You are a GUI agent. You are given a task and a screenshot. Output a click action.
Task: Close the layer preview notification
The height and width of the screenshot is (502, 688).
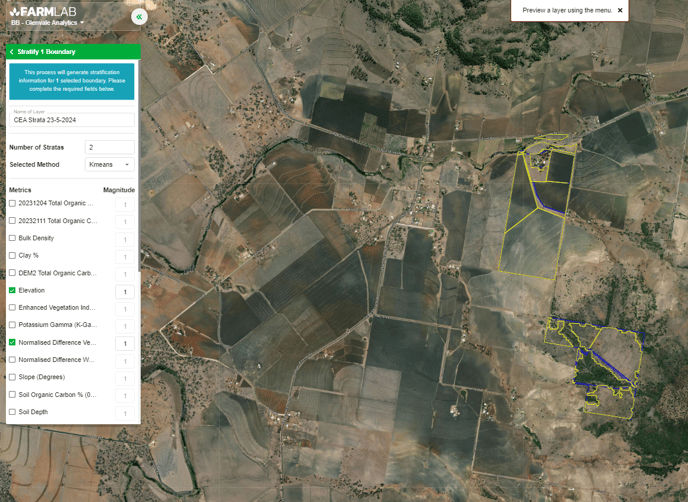(x=620, y=10)
